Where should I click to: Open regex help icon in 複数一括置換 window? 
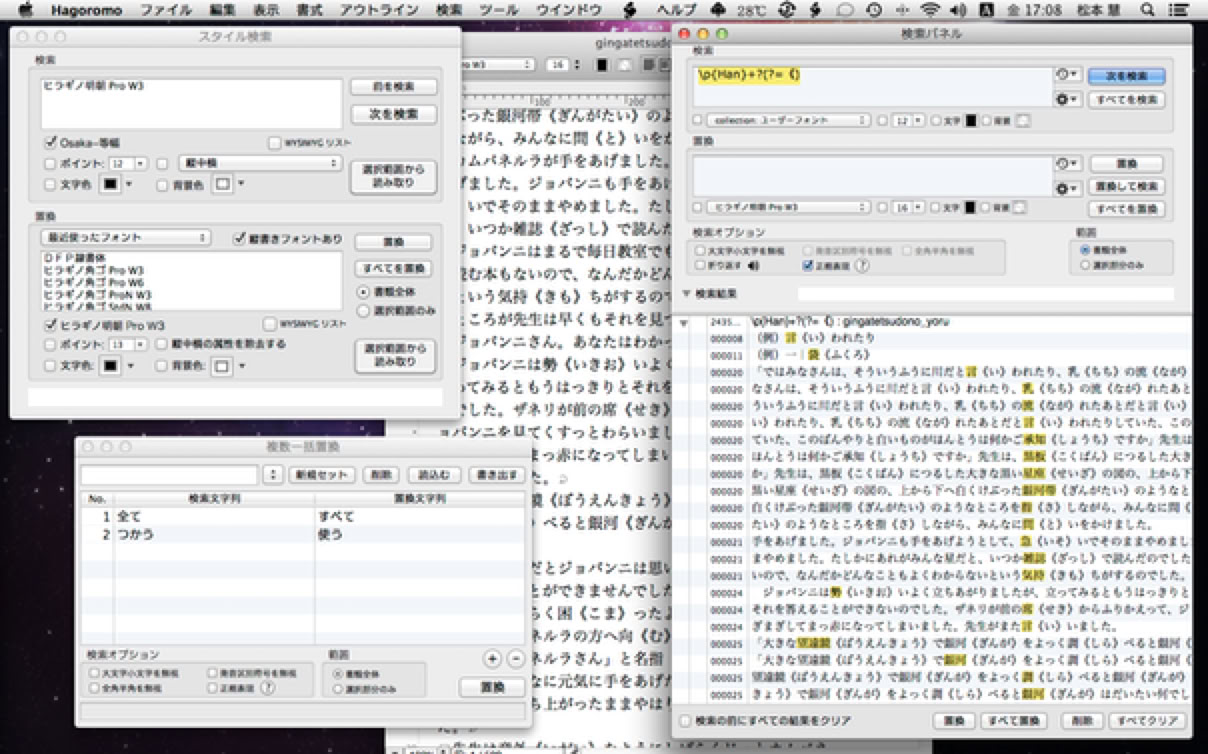pyautogui.click(x=267, y=688)
